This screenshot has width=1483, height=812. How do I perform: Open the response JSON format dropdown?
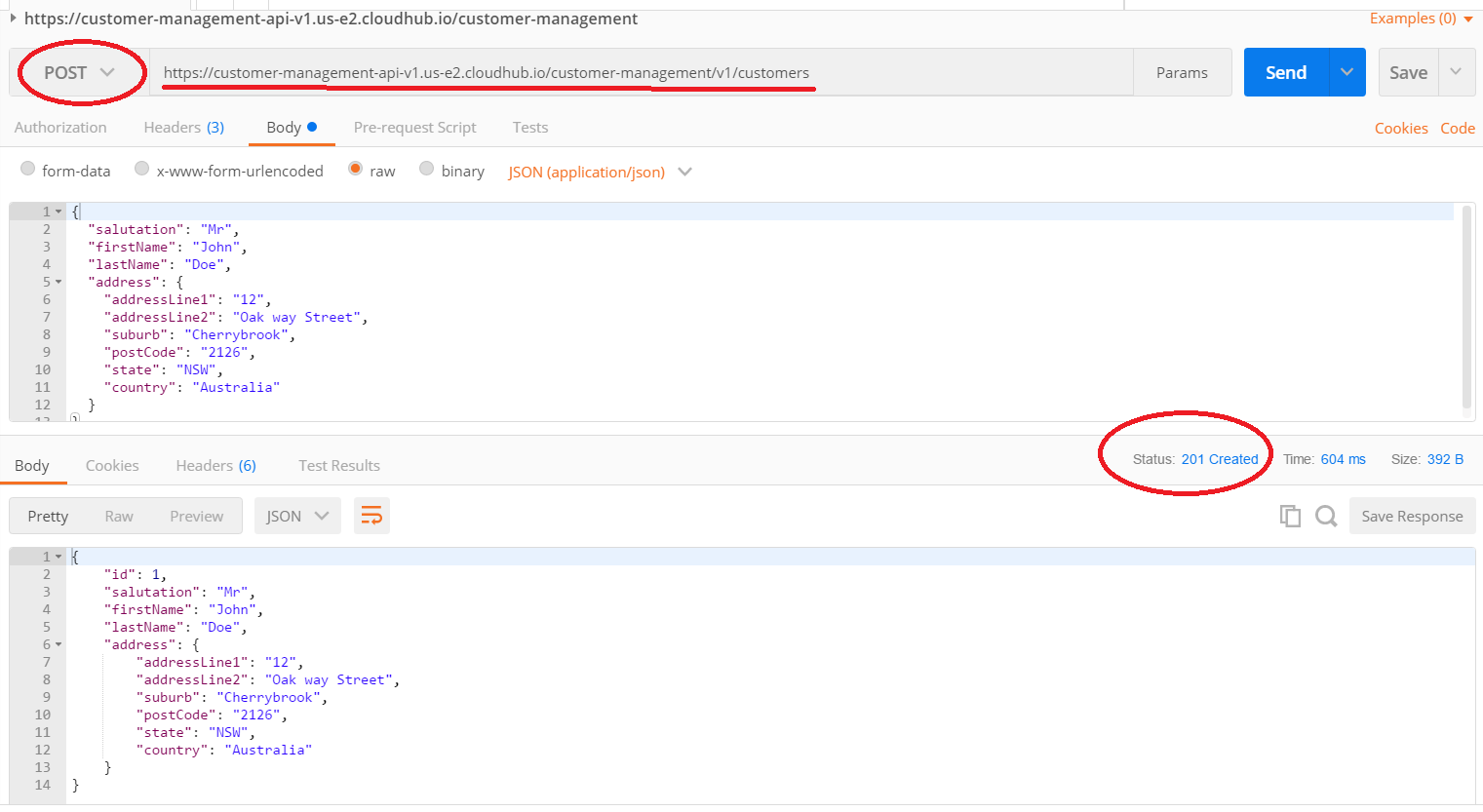pos(297,516)
